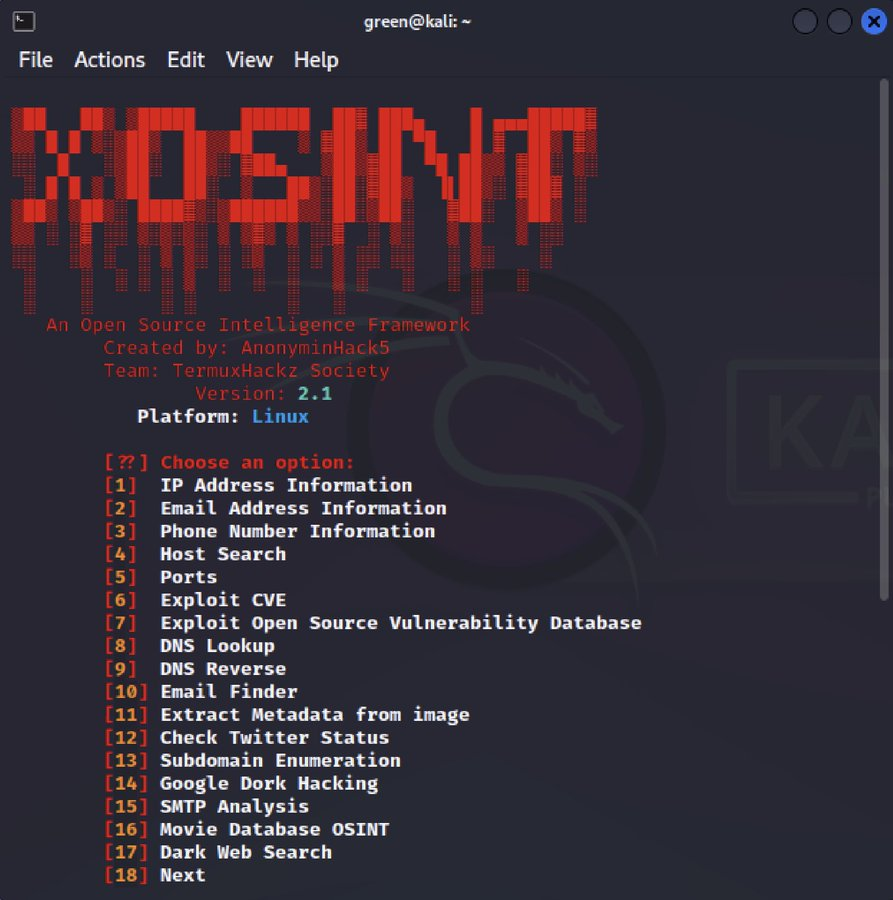The width and height of the screenshot is (893, 900).
Task: Click 'DNS Reverse' option text
Action: pos(223,669)
